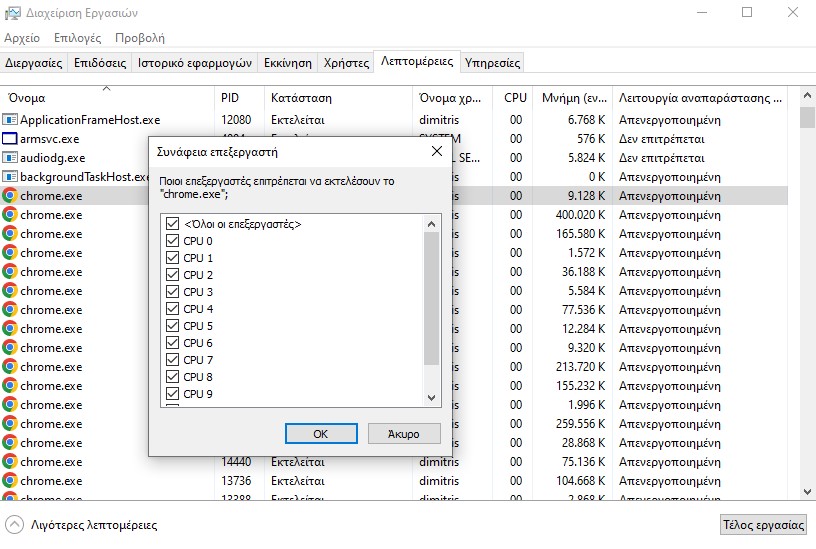Click Chrome icon of the PID 13736 row
This screenshot has height=549, width=816.
(10, 481)
